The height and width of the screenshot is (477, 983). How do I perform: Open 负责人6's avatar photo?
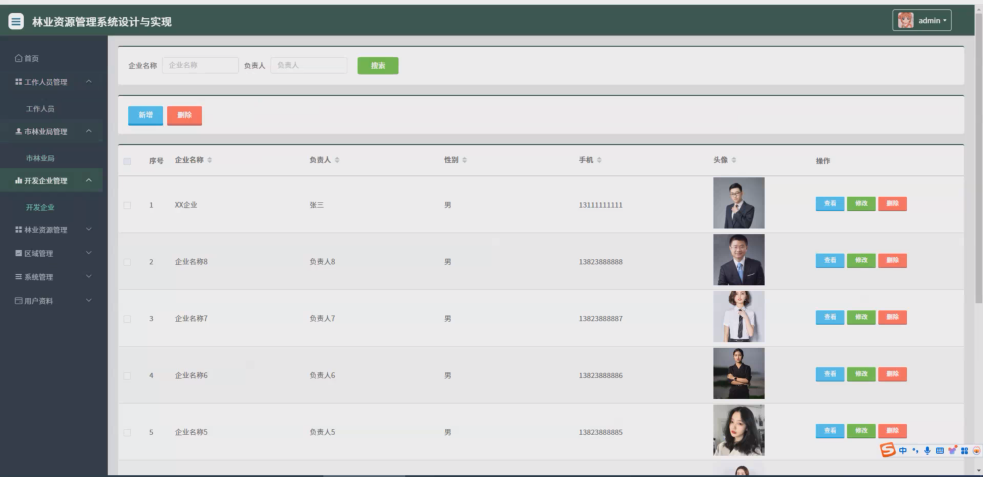(x=739, y=374)
